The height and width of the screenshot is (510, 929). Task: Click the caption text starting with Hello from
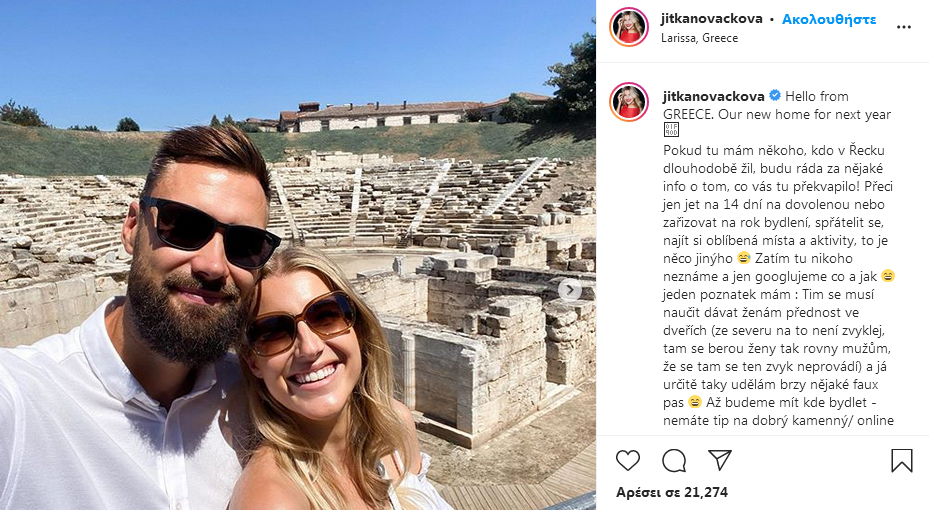[777, 105]
